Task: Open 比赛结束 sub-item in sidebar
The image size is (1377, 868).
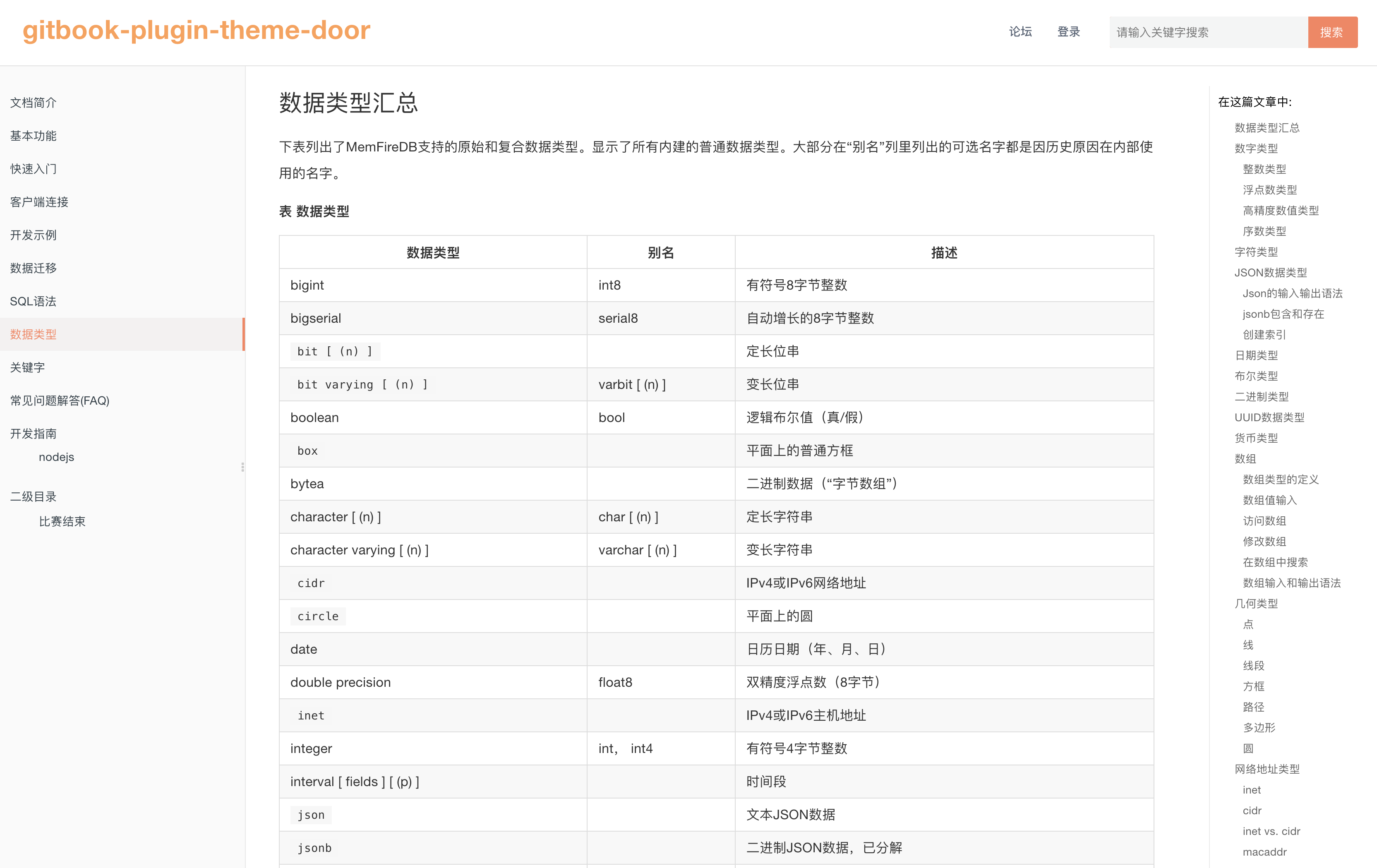Action: (62, 521)
